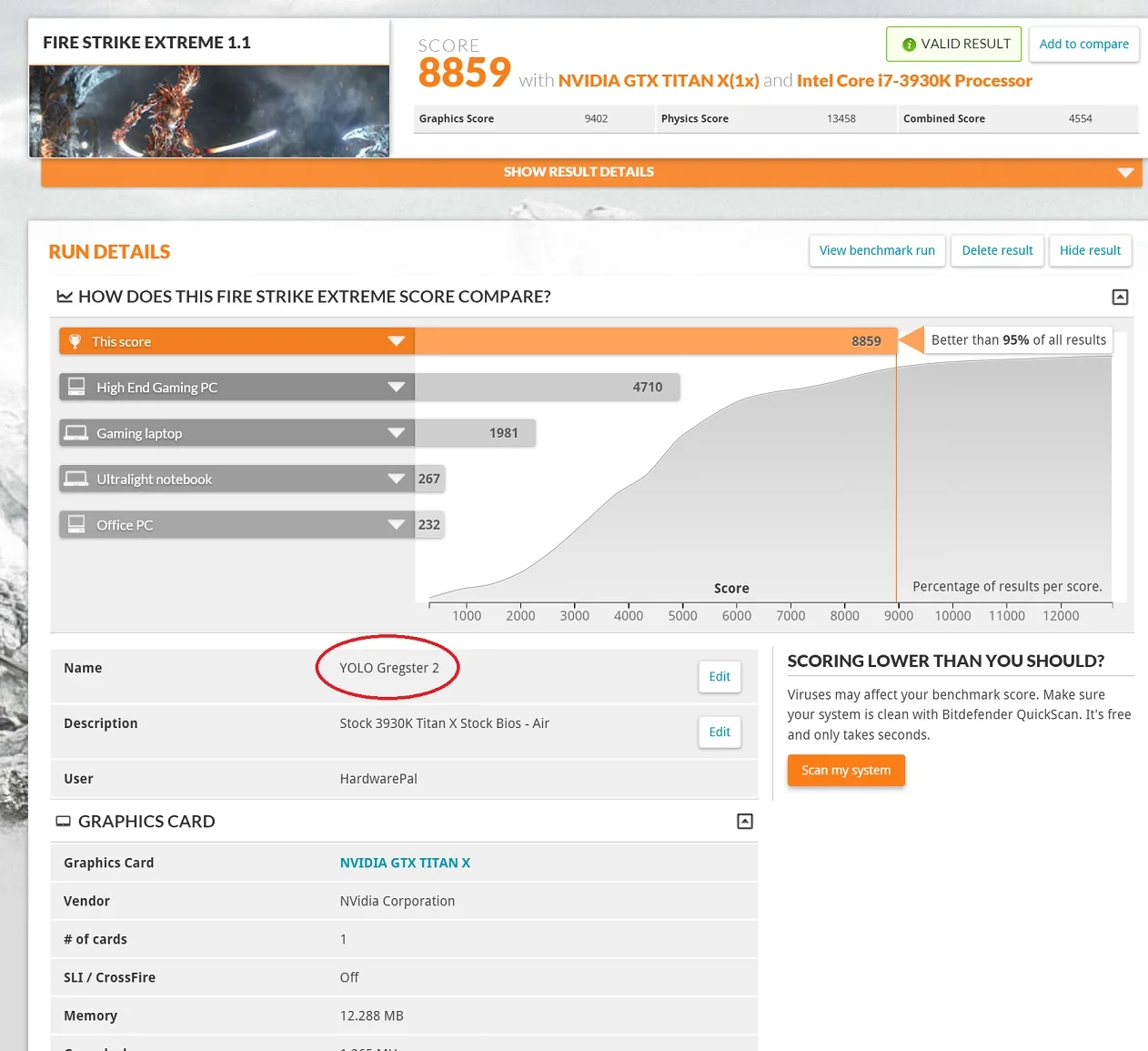Click the laptop icon beside Gaming laptop
The width and height of the screenshot is (1148, 1051).
pyautogui.click(x=76, y=432)
